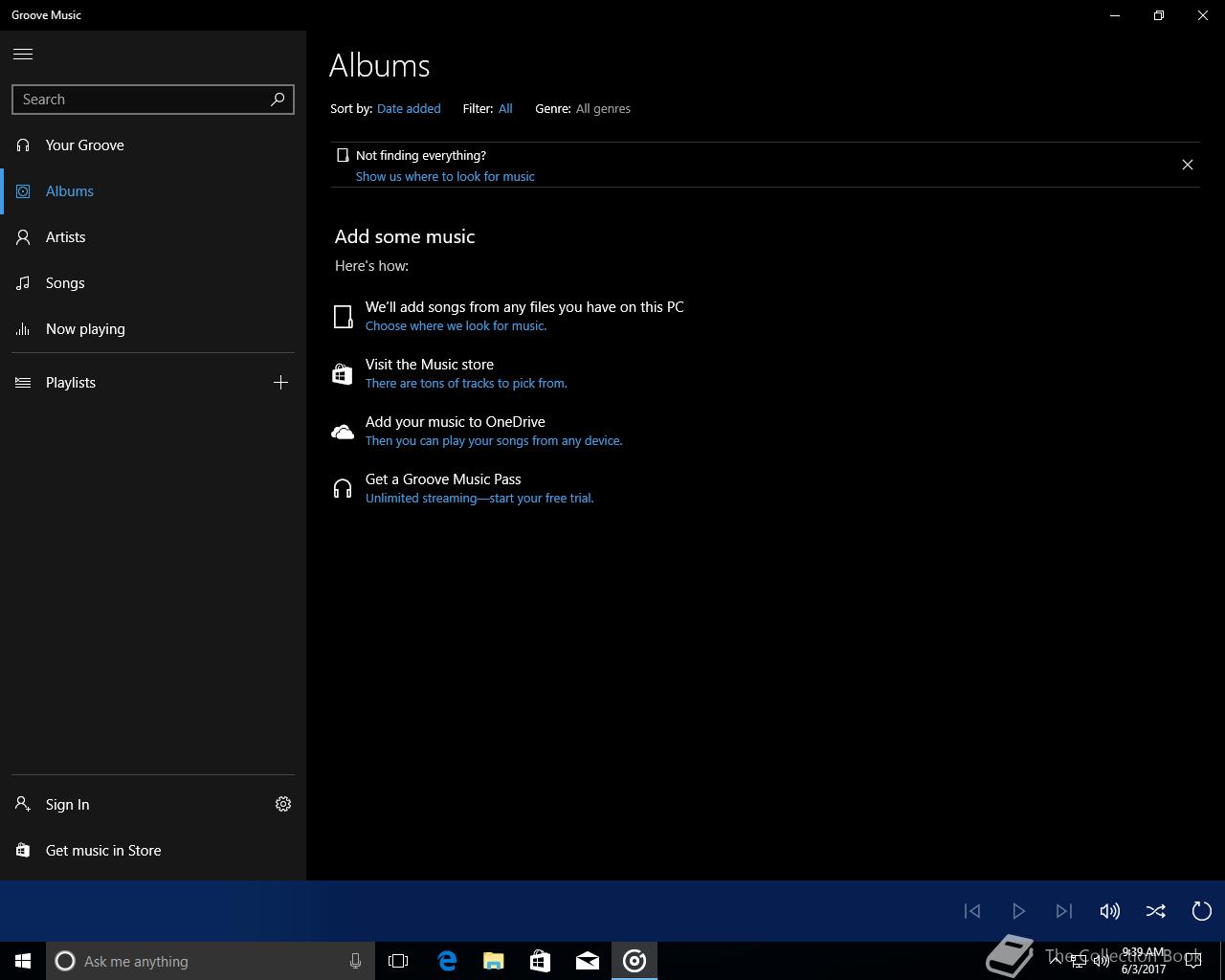Click the Music store bag icon
Viewport: 1225px width, 980px height.
pyautogui.click(x=343, y=374)
